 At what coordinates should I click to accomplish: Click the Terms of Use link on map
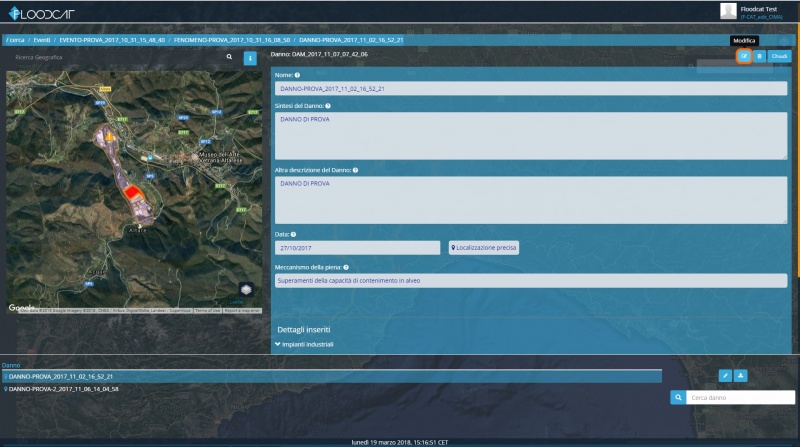pyautogui.click(x=208, y=310)
